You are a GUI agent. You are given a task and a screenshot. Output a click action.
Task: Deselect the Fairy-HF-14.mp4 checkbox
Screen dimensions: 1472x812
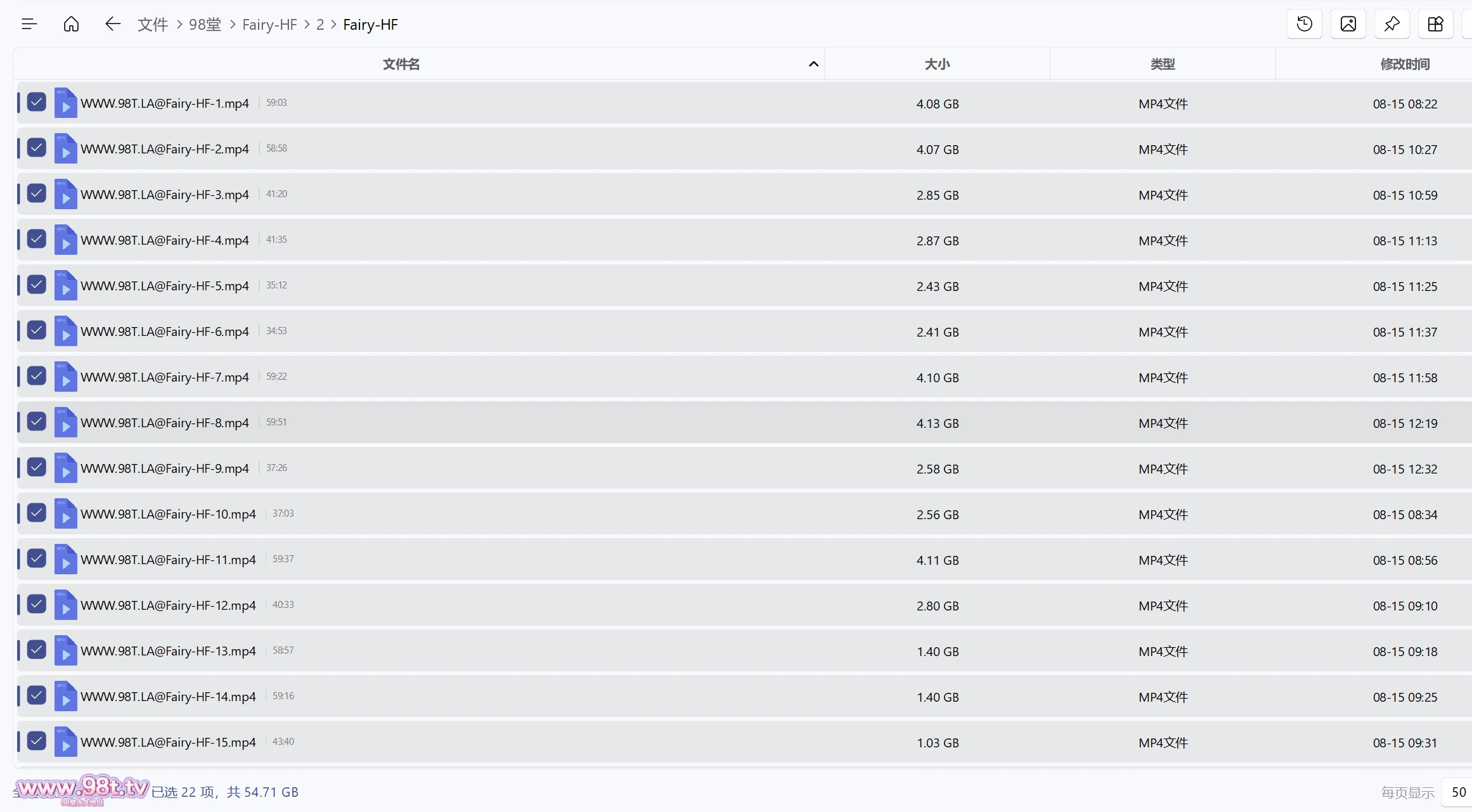click(x=37, y=695)
